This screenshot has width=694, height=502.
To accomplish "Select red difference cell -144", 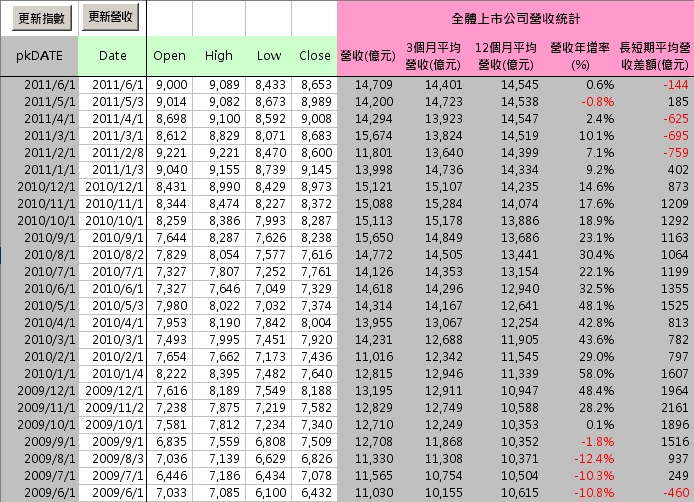I will (x=676, y=85).
